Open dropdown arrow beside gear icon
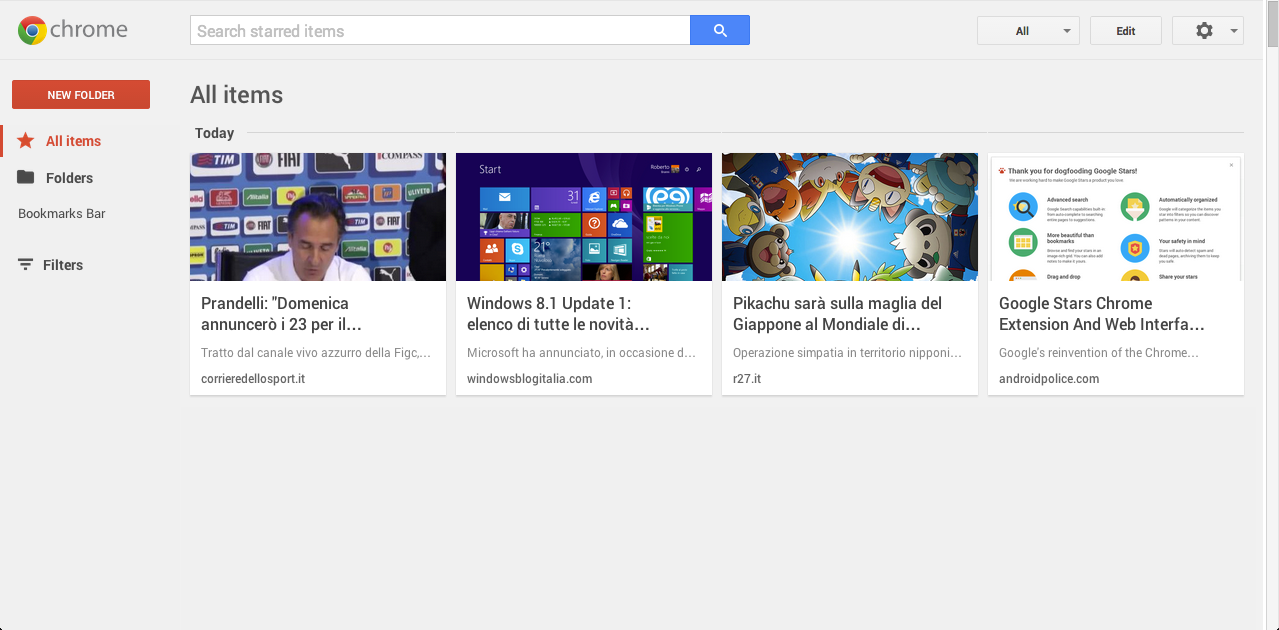This screenshot has height=630, width=1279. click(1234, 31)
